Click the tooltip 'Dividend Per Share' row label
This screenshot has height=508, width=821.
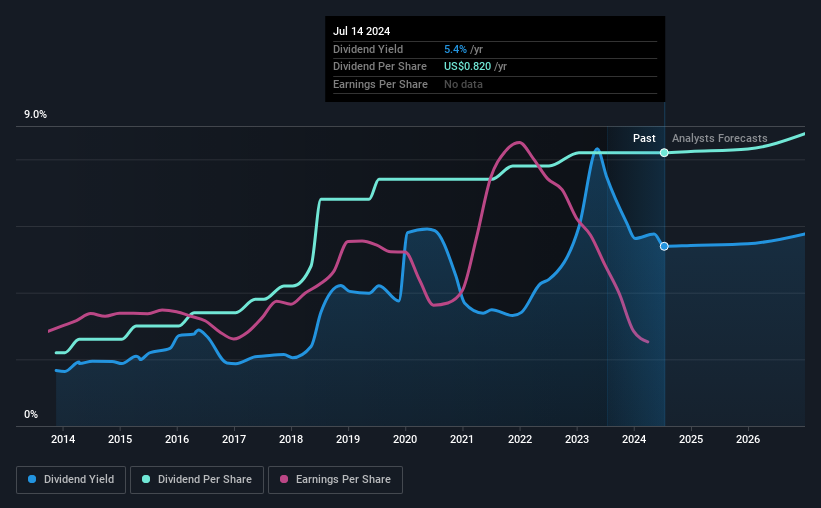(x=380, y=67)
